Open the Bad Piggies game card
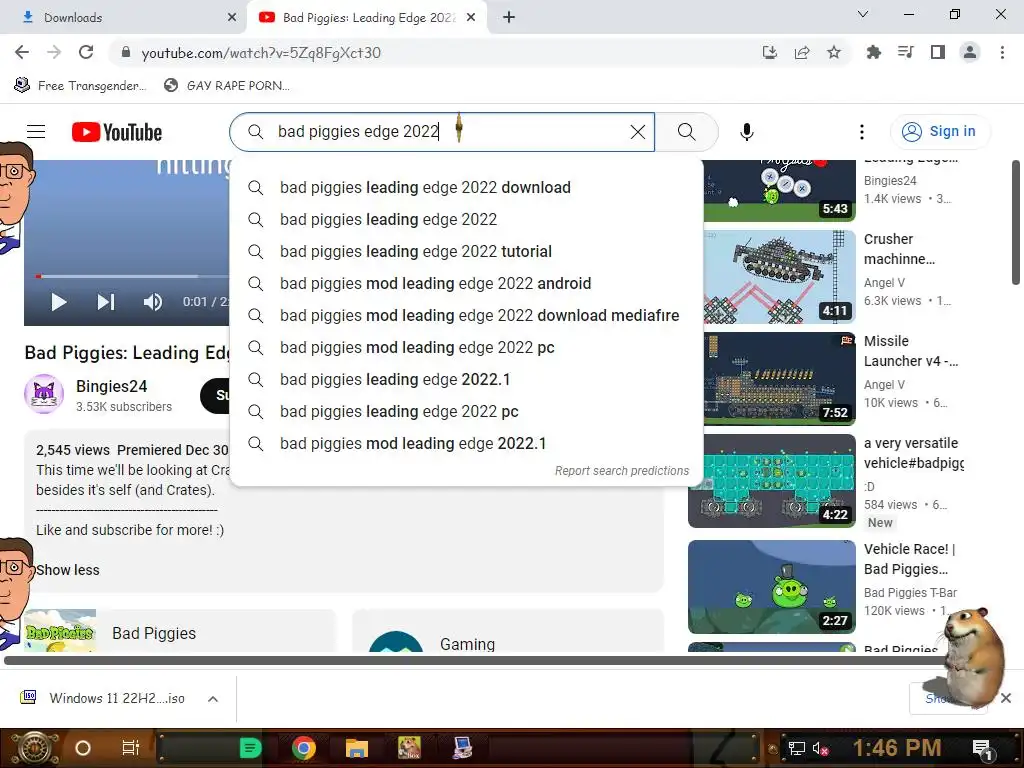The image size is (1024, 768). (180, 631)
